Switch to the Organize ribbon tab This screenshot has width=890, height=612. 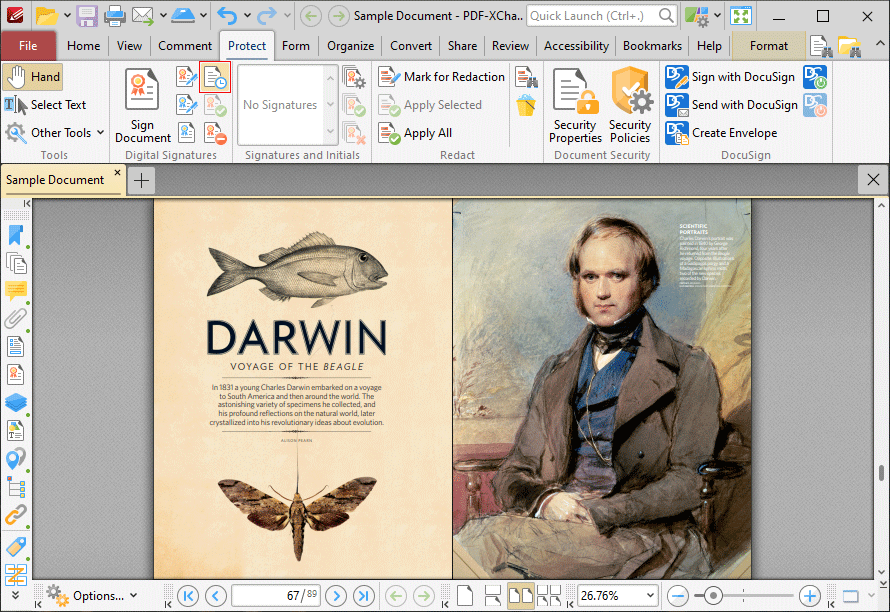350,45
